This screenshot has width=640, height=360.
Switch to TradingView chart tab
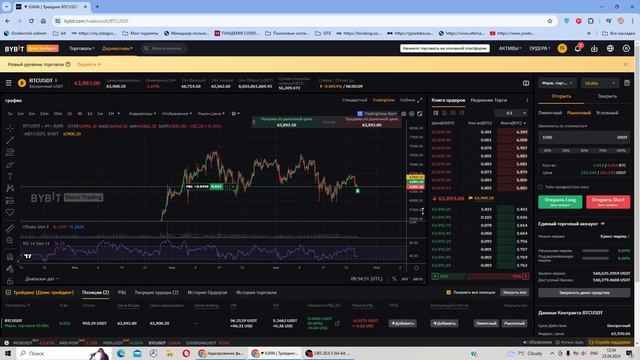(383, 100)
